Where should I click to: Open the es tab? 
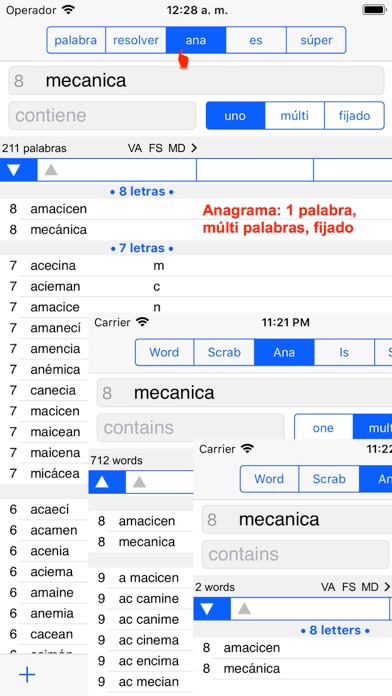tap(256, 40)
